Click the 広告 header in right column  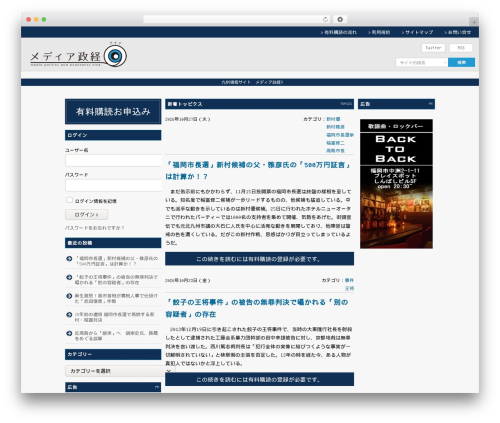coord(396,104)
